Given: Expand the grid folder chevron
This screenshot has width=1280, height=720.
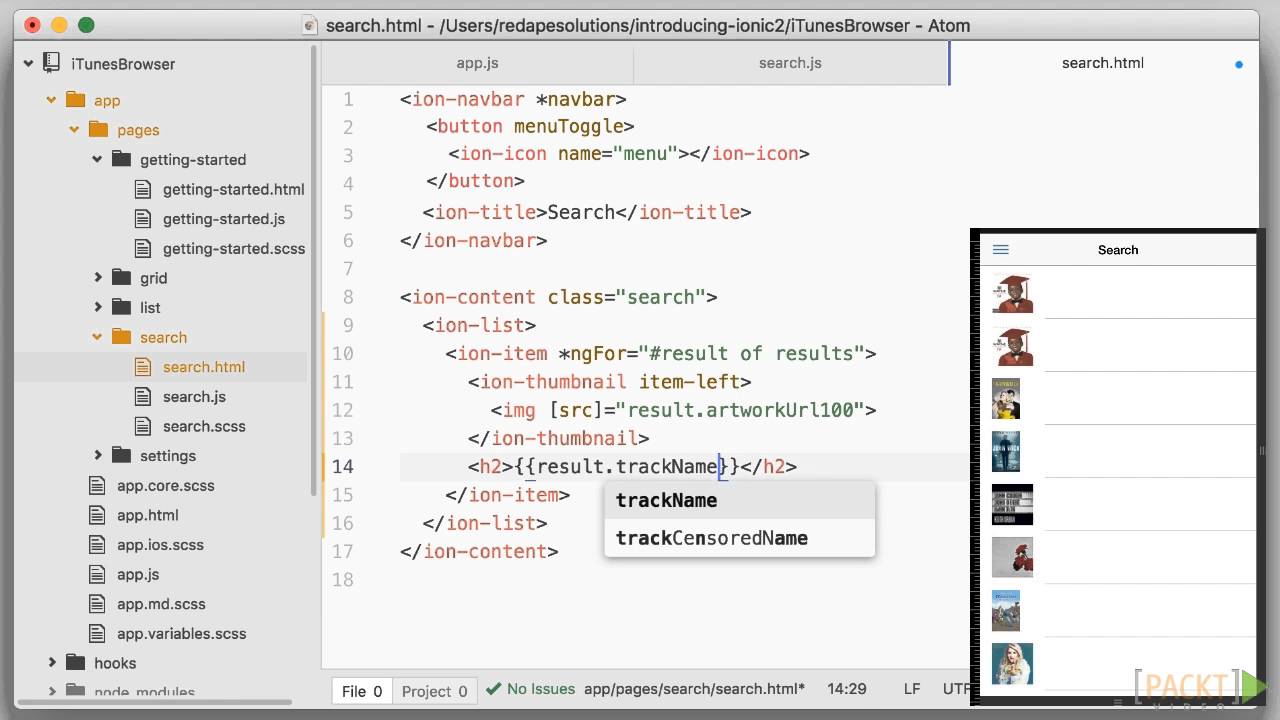Looking at the screenshot, I should (98, 278).
